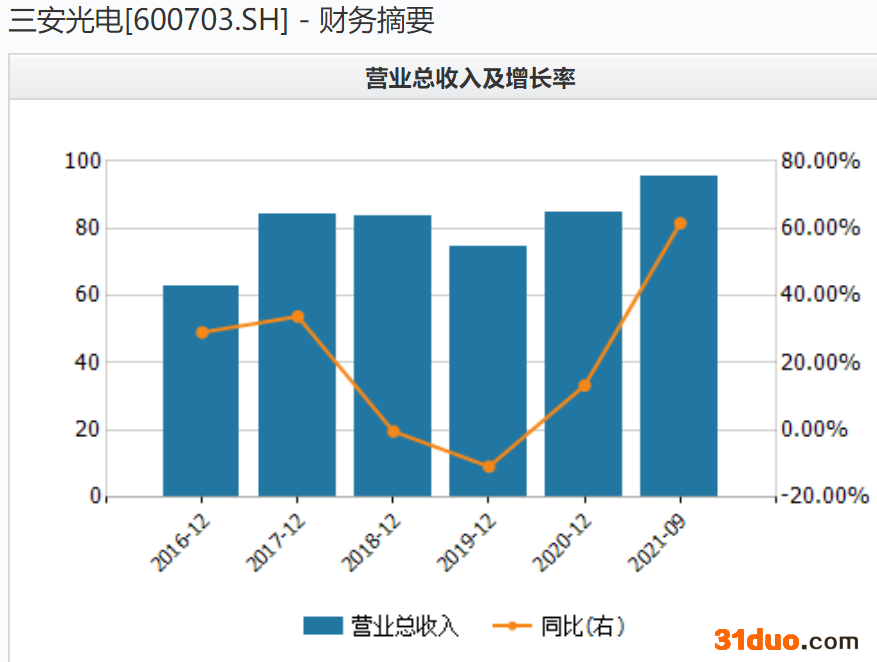Select the 2021-09 growth rate point
Screen dimensions: 877x662
coord(680,224)
